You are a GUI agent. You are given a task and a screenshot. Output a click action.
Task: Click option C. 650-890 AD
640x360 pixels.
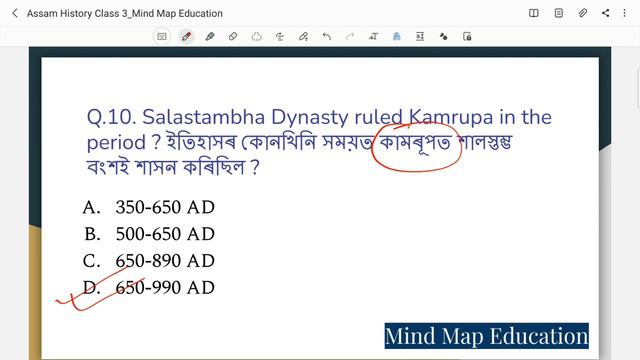click(x=149, y=260)
